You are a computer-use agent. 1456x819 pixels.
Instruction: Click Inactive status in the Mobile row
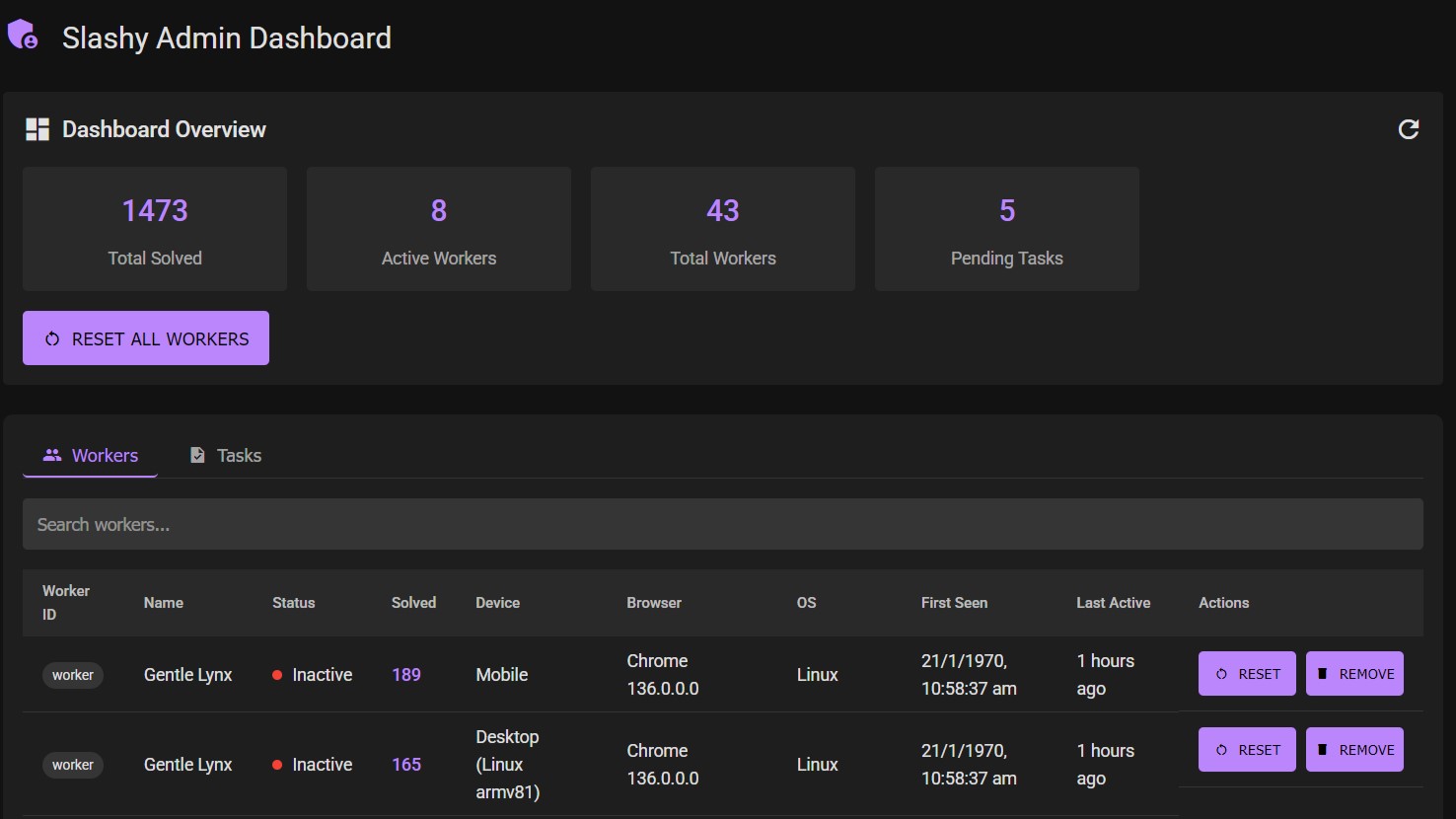[312, 675]
